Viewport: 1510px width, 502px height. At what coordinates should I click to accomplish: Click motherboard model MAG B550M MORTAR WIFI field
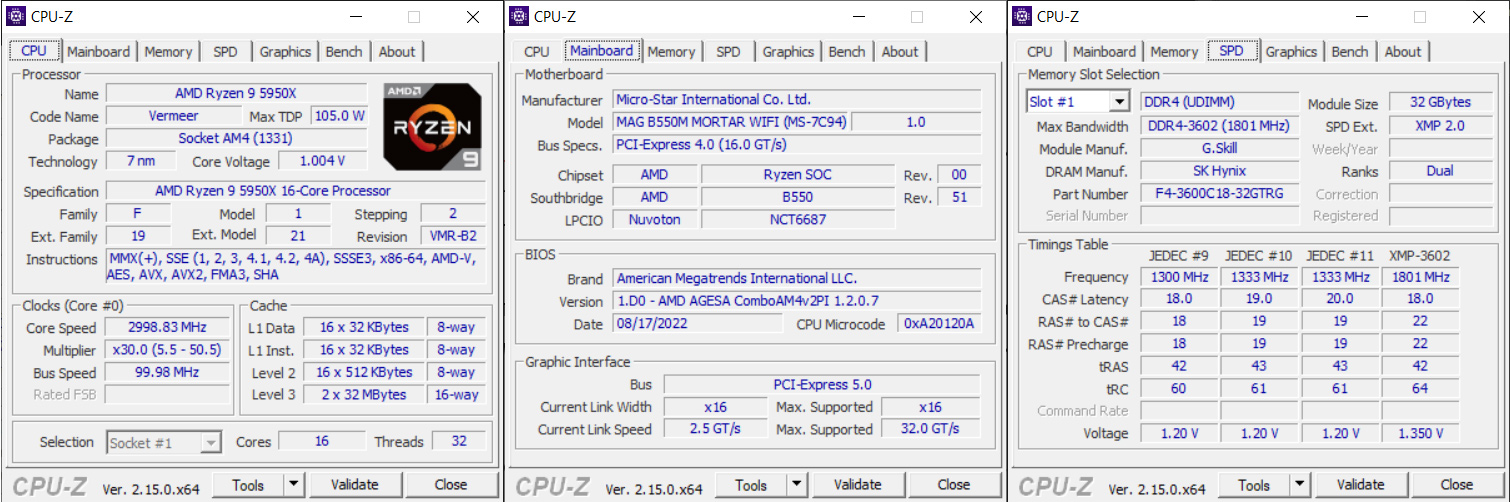[730, 122]
